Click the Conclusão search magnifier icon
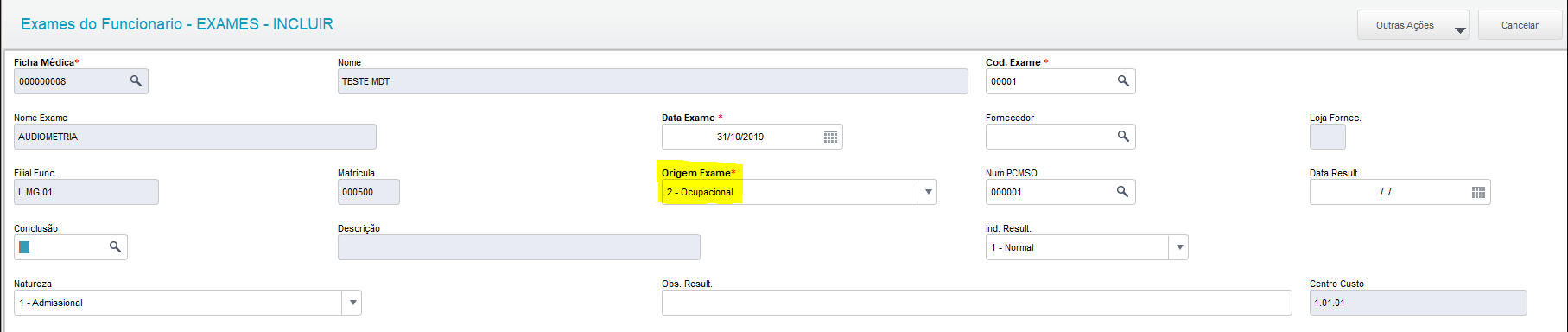Screen dimensions: 1568x332 click(115, 247)
